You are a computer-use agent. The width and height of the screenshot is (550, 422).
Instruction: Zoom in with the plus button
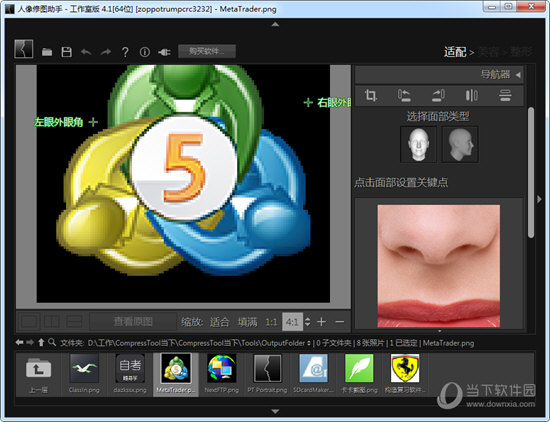point(321,322)
